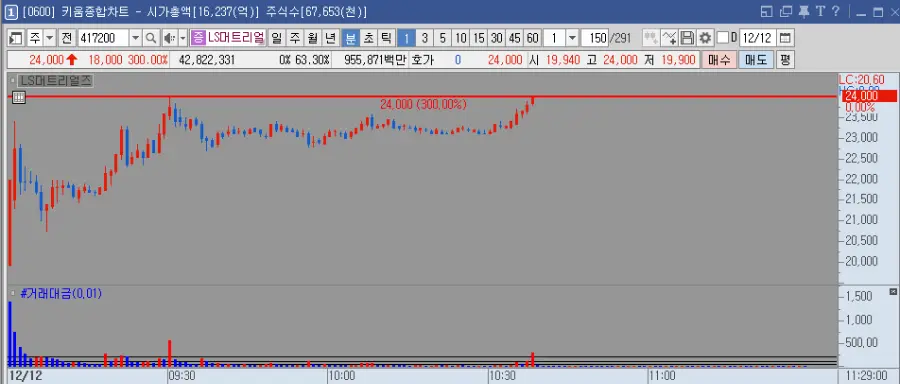Open the 주 market type dropdown
900x384 pixels.
[49, 38]
